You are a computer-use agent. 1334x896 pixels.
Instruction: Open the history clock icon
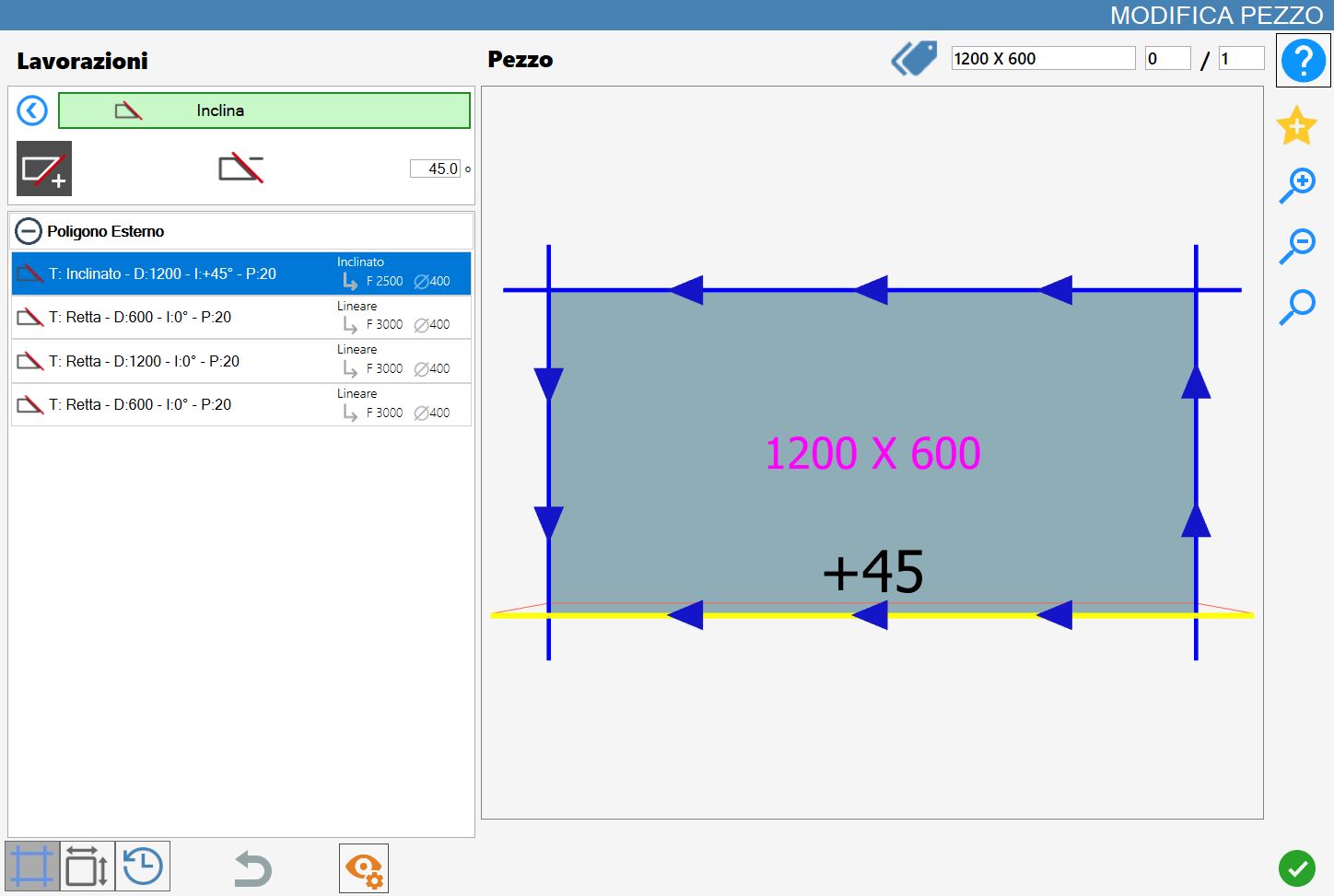pyautogui.click(x=143, y=867)
